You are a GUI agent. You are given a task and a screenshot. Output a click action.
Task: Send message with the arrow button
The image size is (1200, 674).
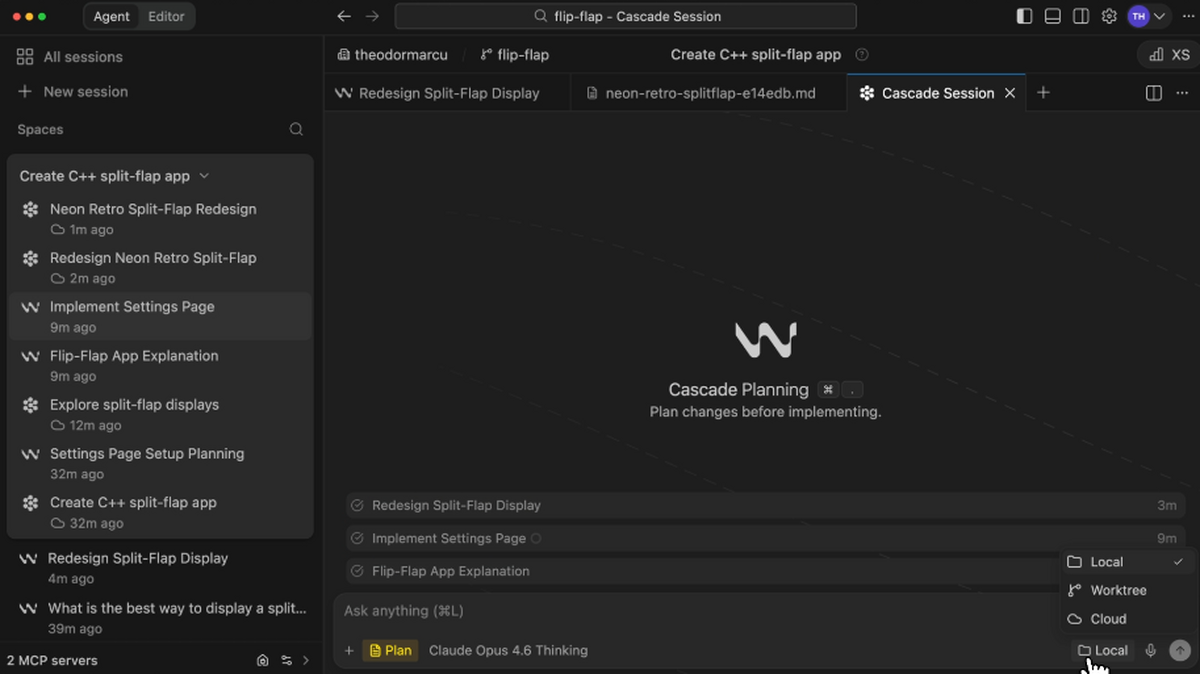tap(1180, 651)
